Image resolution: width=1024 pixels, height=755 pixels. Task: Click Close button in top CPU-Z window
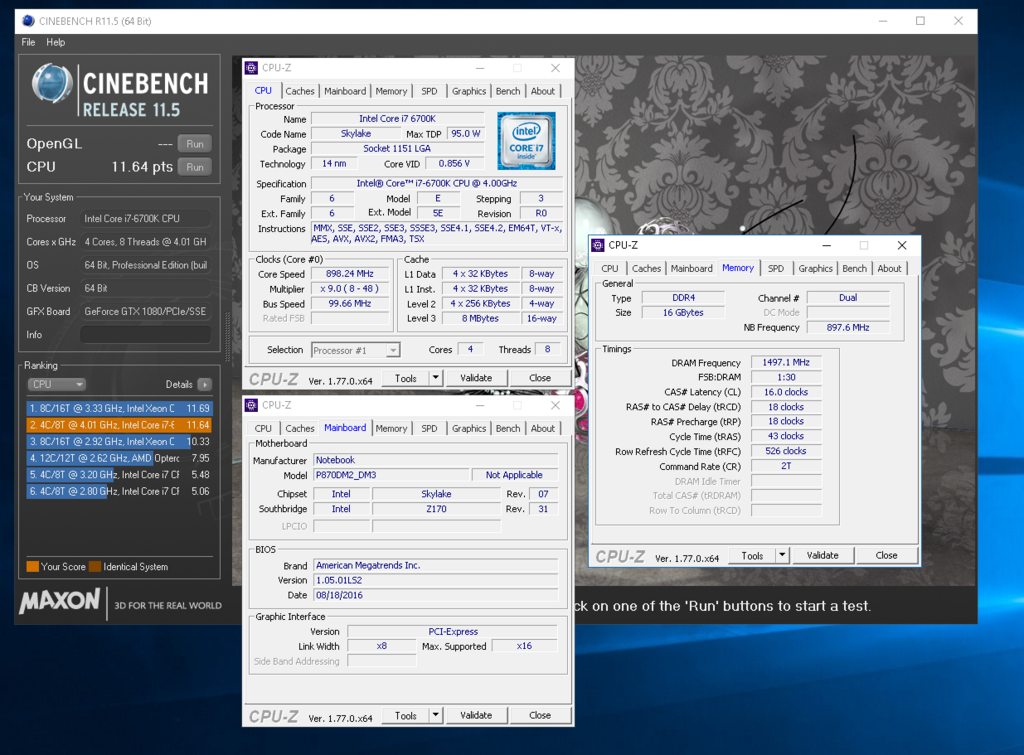[540, 378]
